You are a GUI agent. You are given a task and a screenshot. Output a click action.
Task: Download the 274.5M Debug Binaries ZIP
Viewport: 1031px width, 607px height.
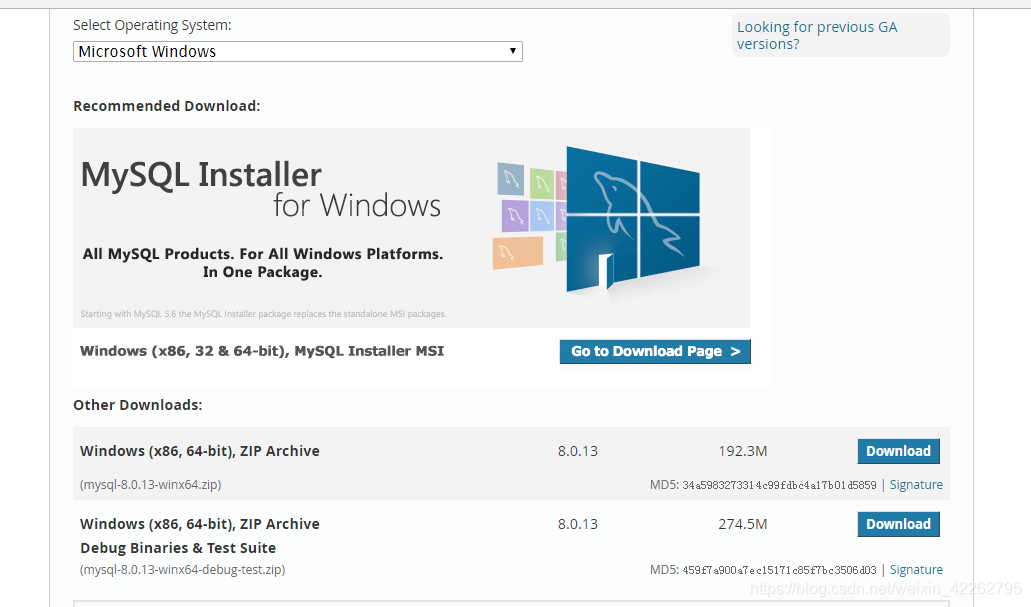pyautogui.click(x=898, y=524)
